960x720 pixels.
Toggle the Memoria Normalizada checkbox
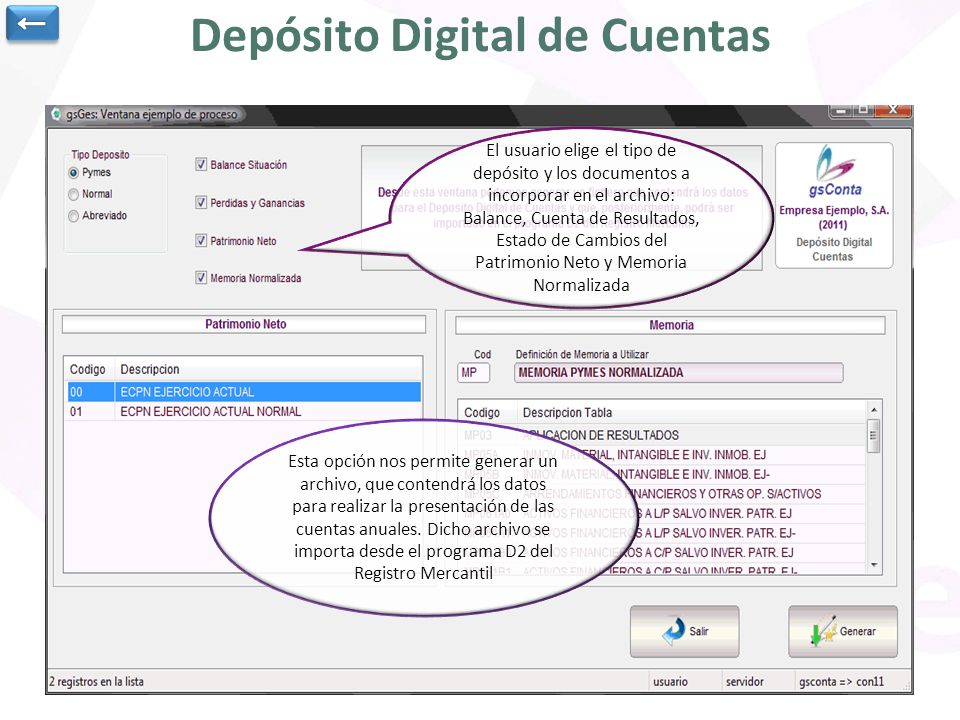tap(201, 278)
